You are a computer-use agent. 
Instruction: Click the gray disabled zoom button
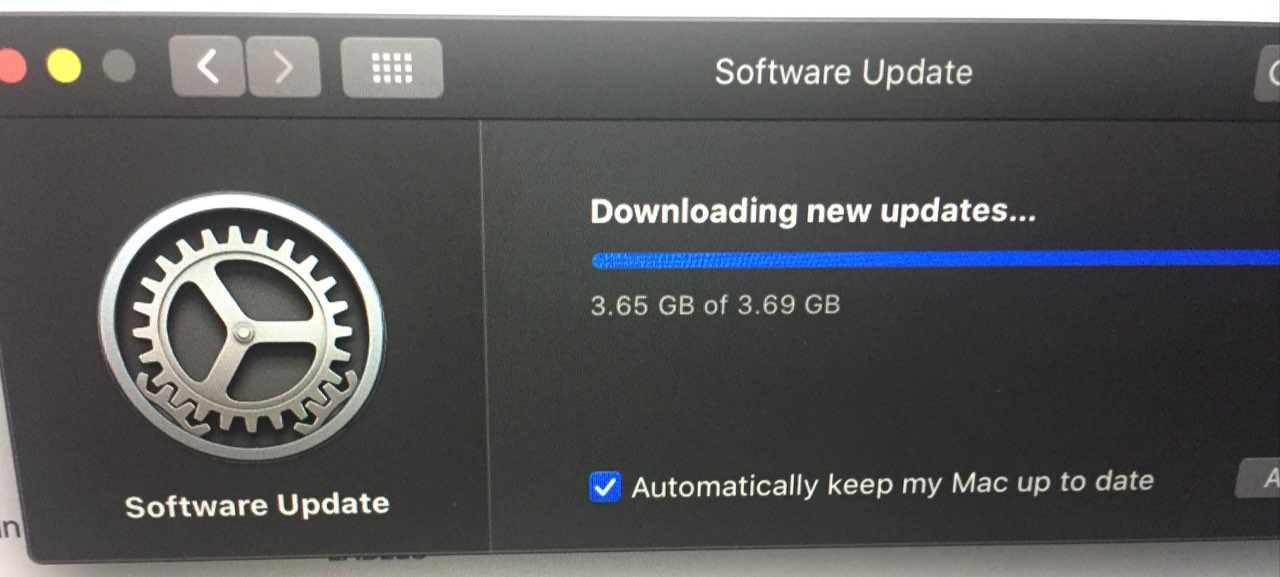point(119,68)
